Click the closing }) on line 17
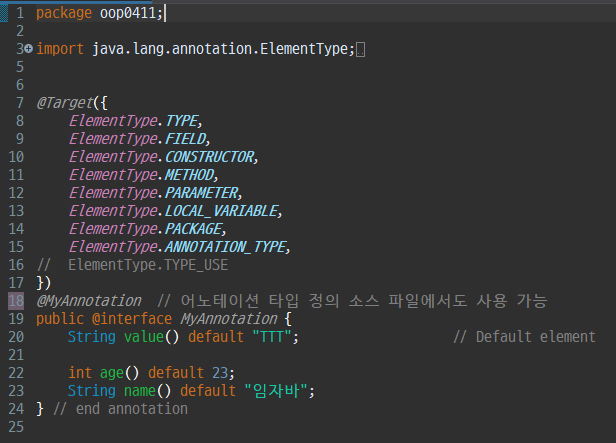The height and width of the screenshot is (443, 616). [x=44, y=283]
